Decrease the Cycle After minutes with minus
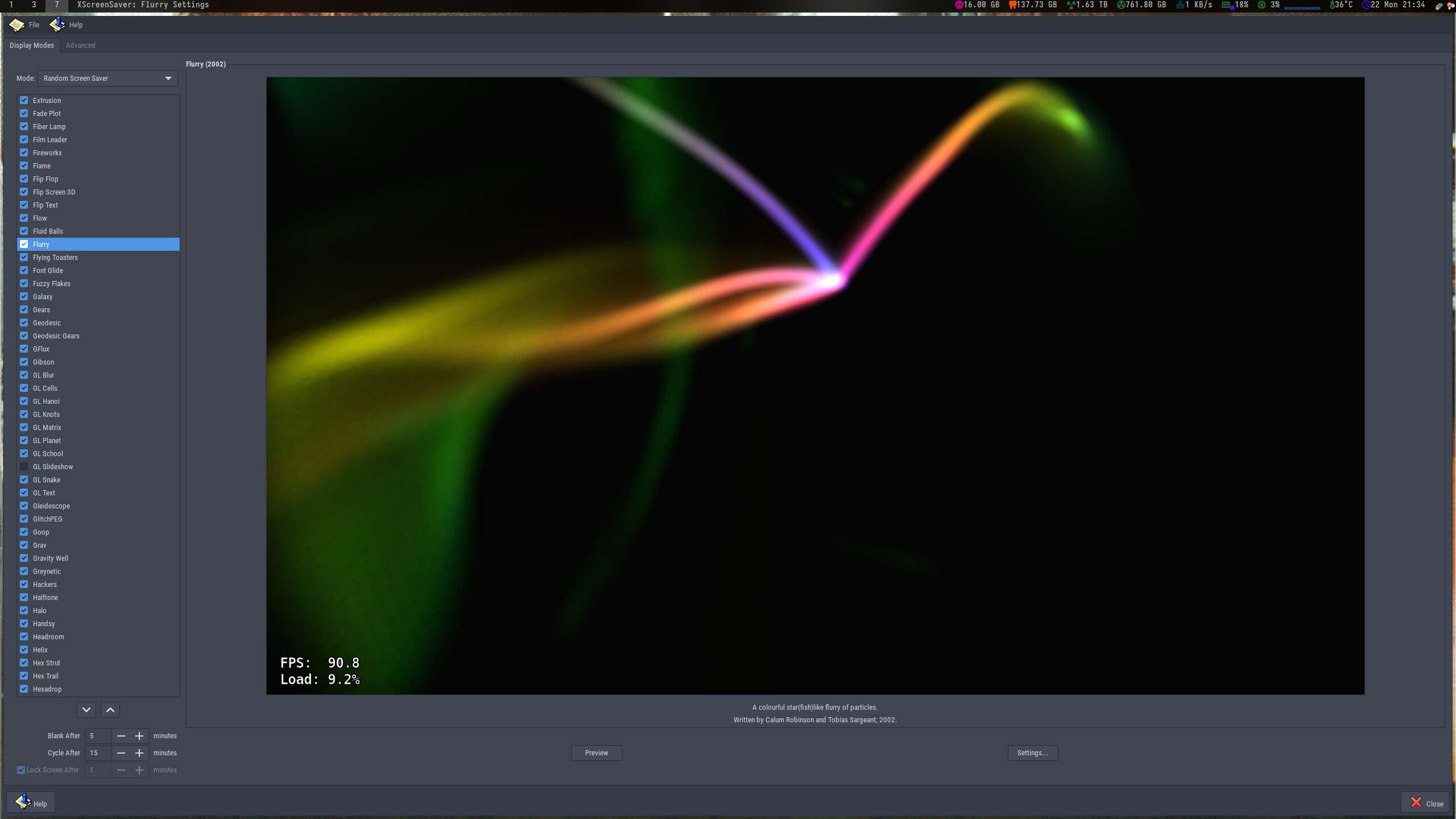Screen dimensions: 1456x819 pos(121,753)
